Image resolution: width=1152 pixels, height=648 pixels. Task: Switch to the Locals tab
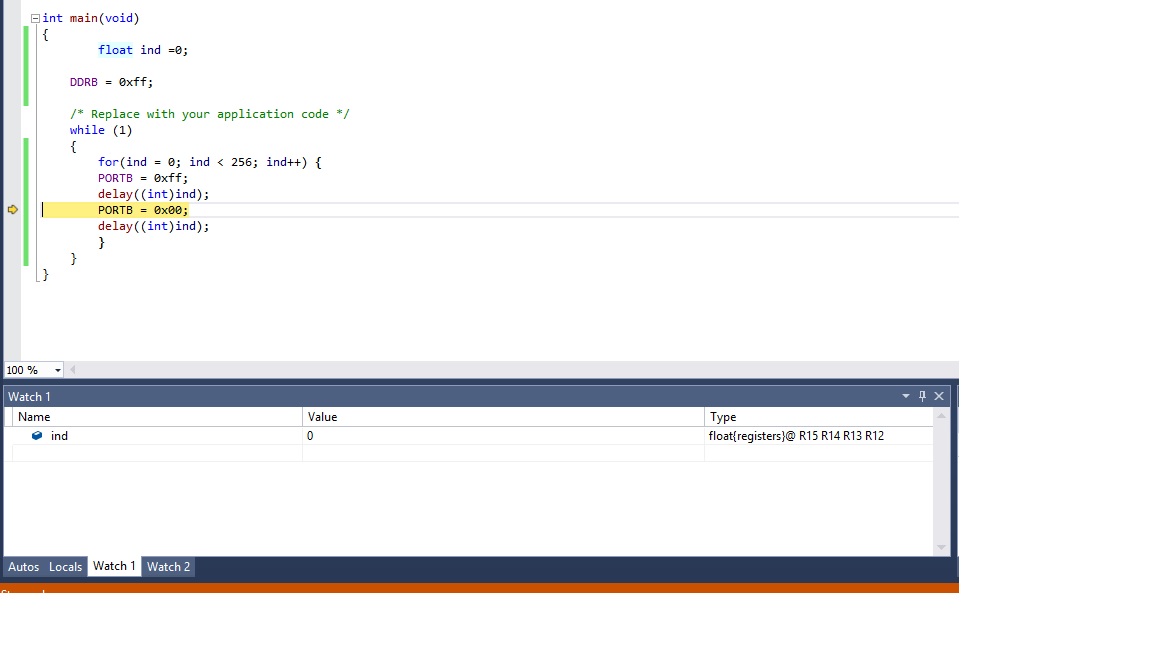point(65,566)
